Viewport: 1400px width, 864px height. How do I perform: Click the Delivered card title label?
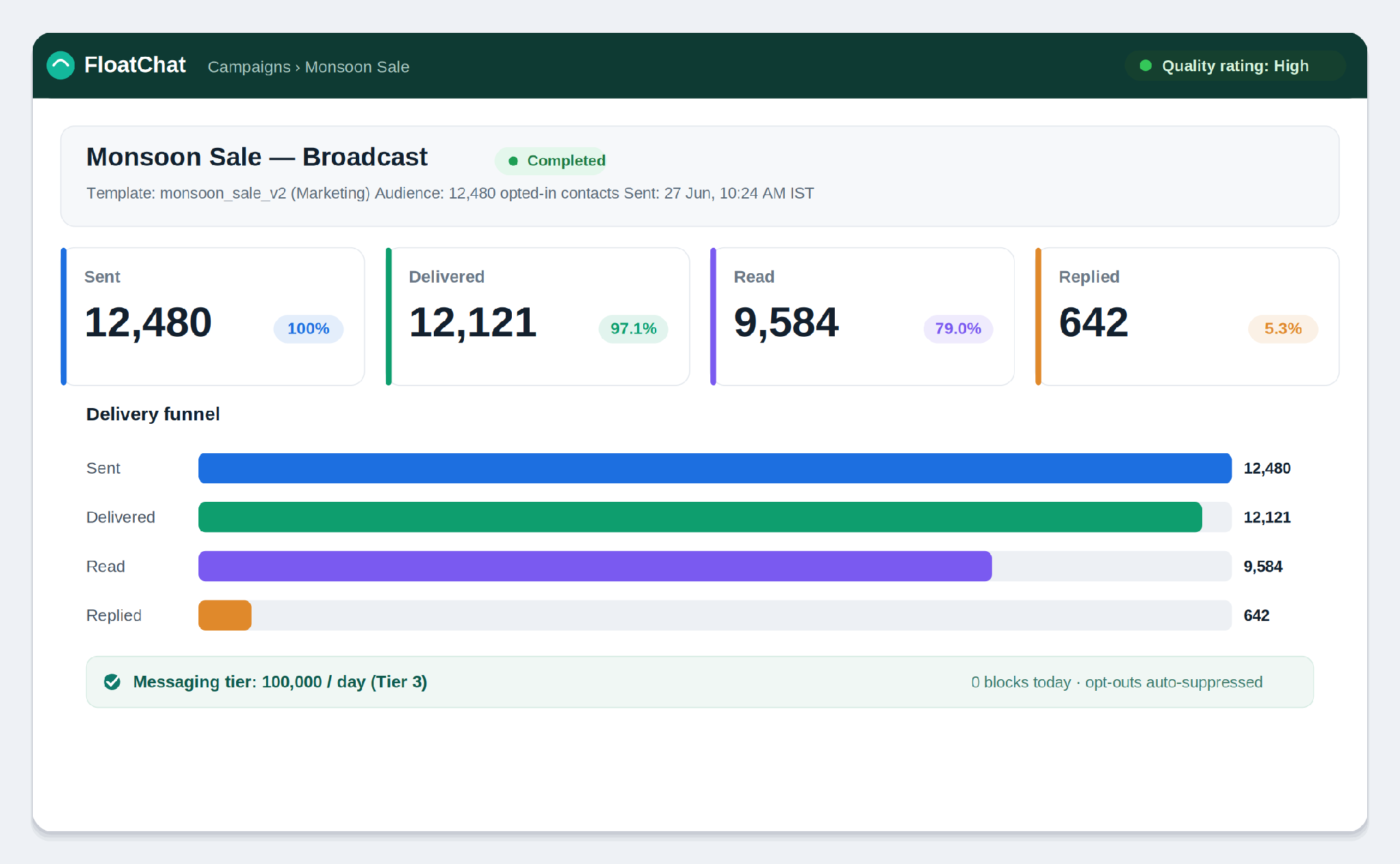[x=446, y=277]
